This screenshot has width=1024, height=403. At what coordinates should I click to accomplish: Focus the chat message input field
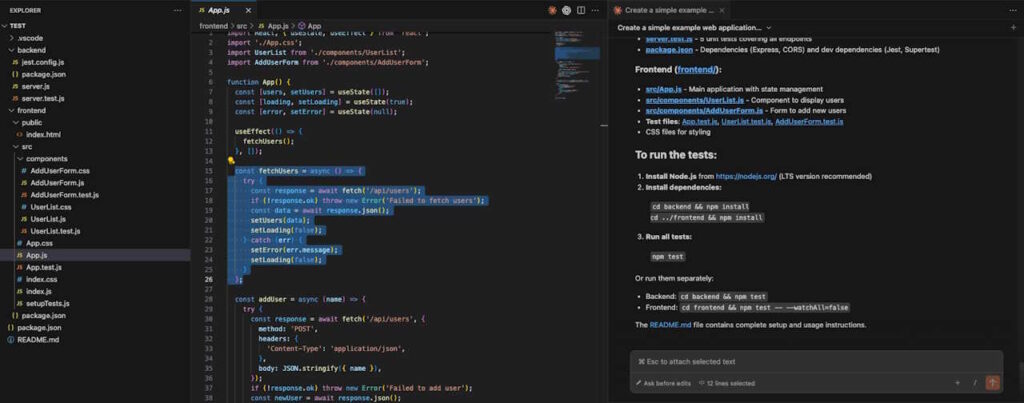pos(816,362)
